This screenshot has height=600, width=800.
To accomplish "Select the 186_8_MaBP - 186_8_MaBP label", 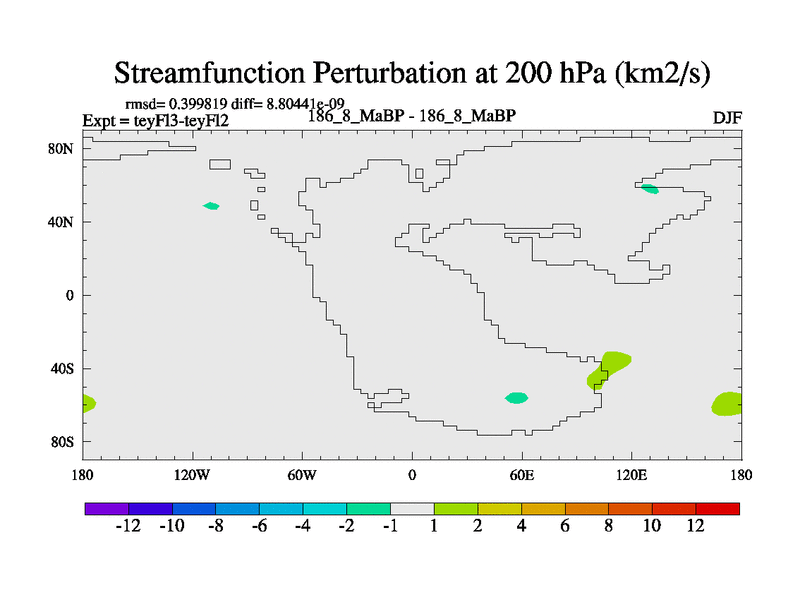I will [411, 116].
